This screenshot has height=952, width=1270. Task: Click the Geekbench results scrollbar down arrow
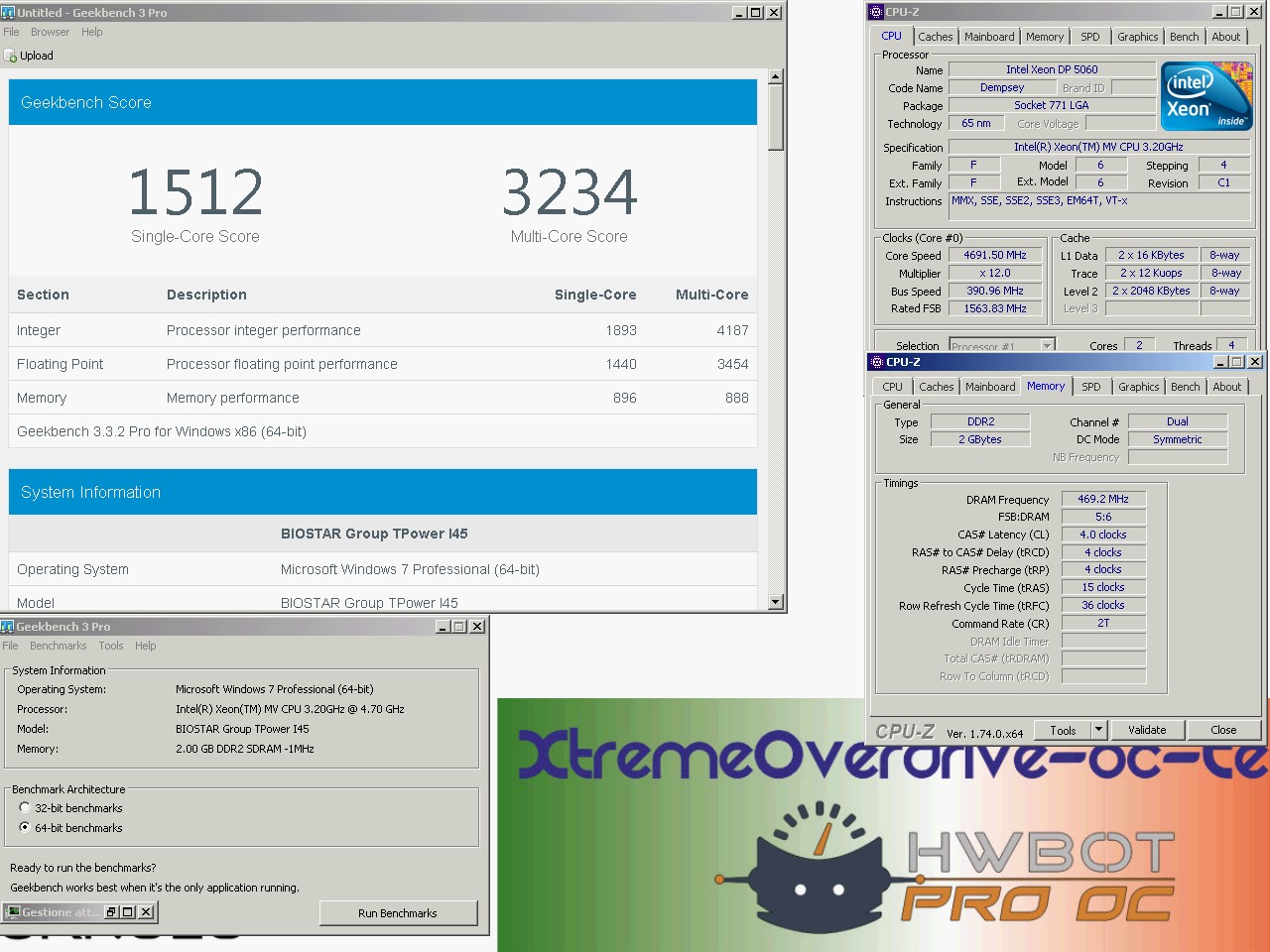click(776, 602)
